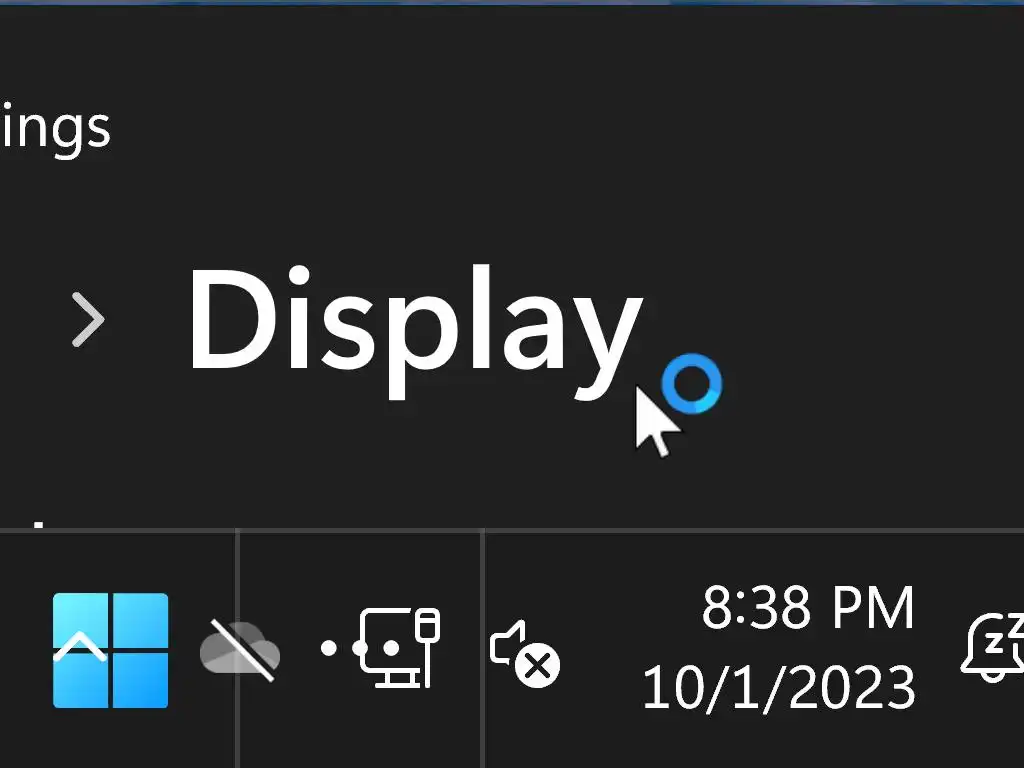Click the monitor stand of the network icon
Screen dimensions: 1024x768
(399, 678)
